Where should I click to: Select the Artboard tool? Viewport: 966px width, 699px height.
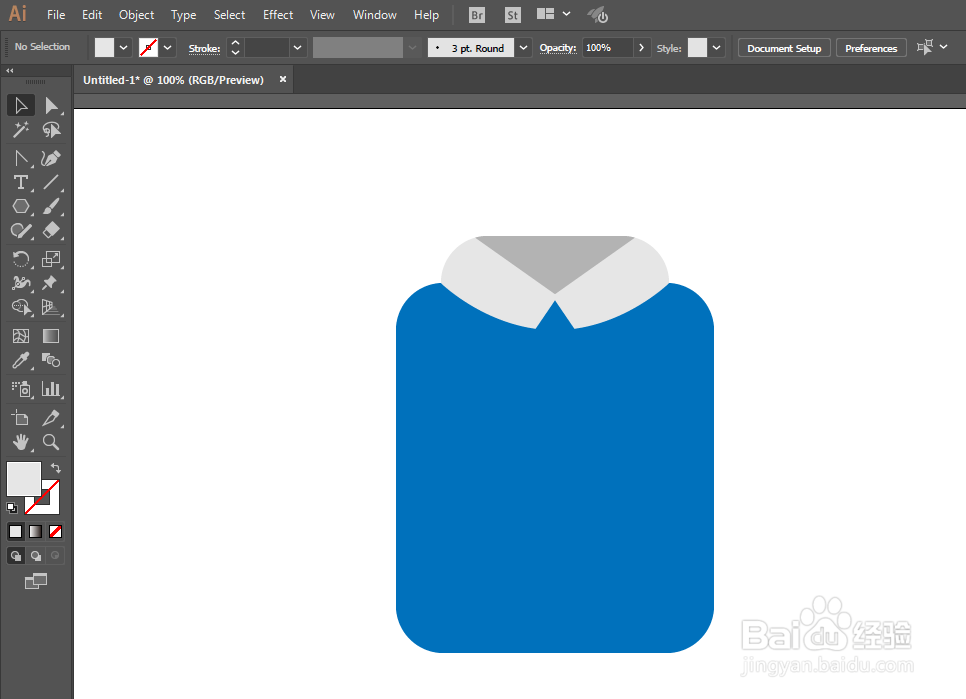pyautogui.click(x=21, y=418)
